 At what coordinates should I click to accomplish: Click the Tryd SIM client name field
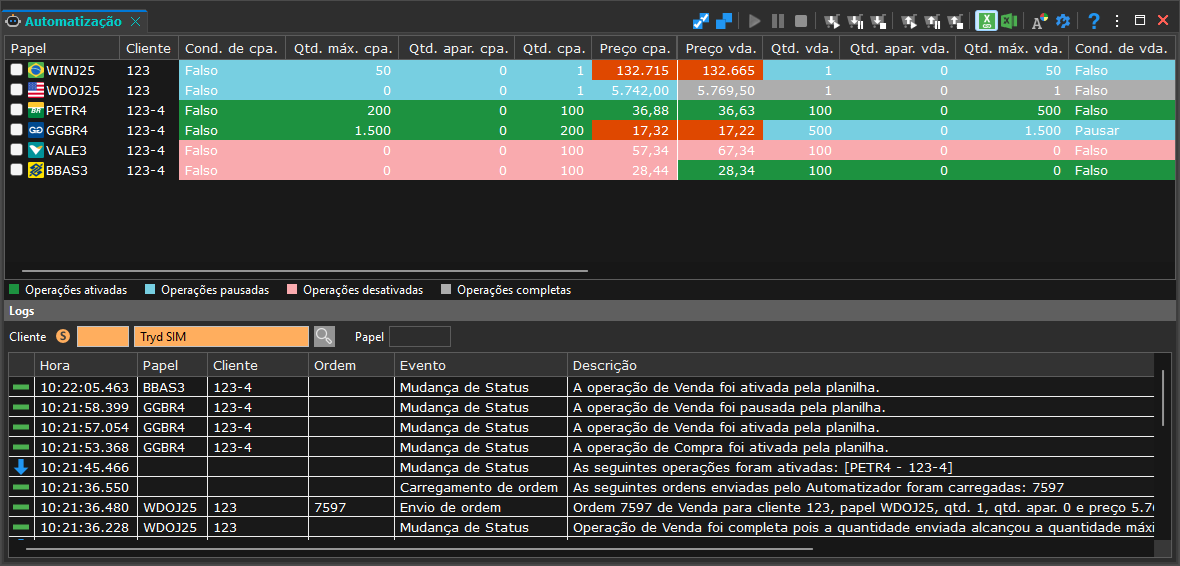point(221,336)
